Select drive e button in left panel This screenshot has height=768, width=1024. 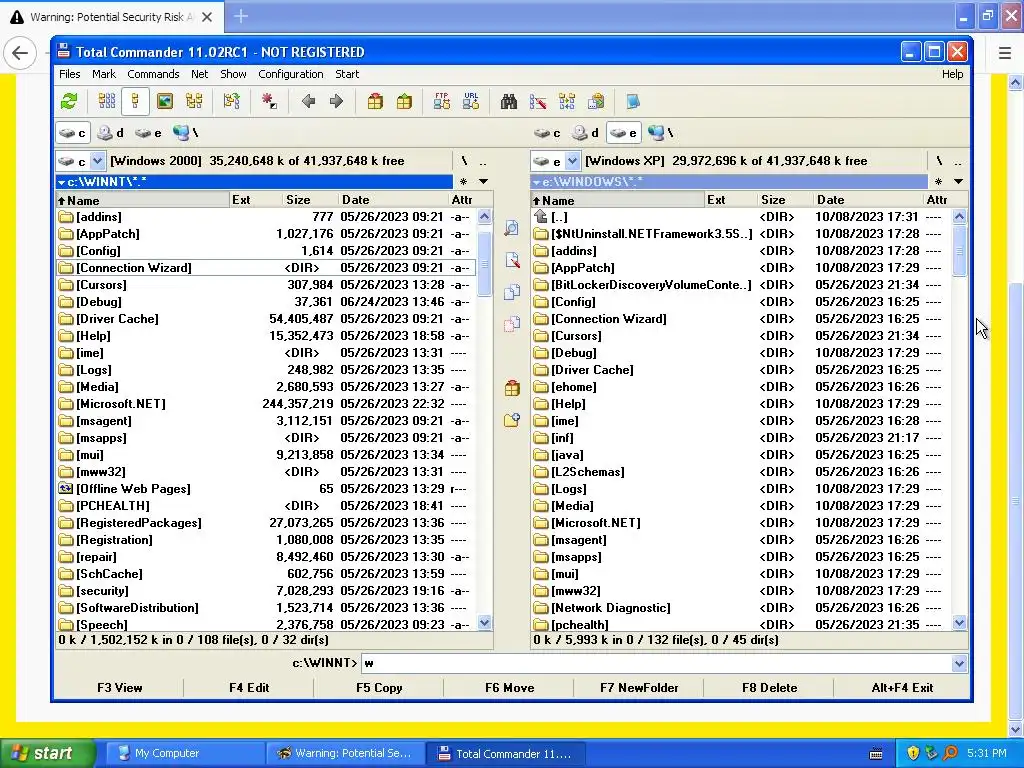[148, 133]
